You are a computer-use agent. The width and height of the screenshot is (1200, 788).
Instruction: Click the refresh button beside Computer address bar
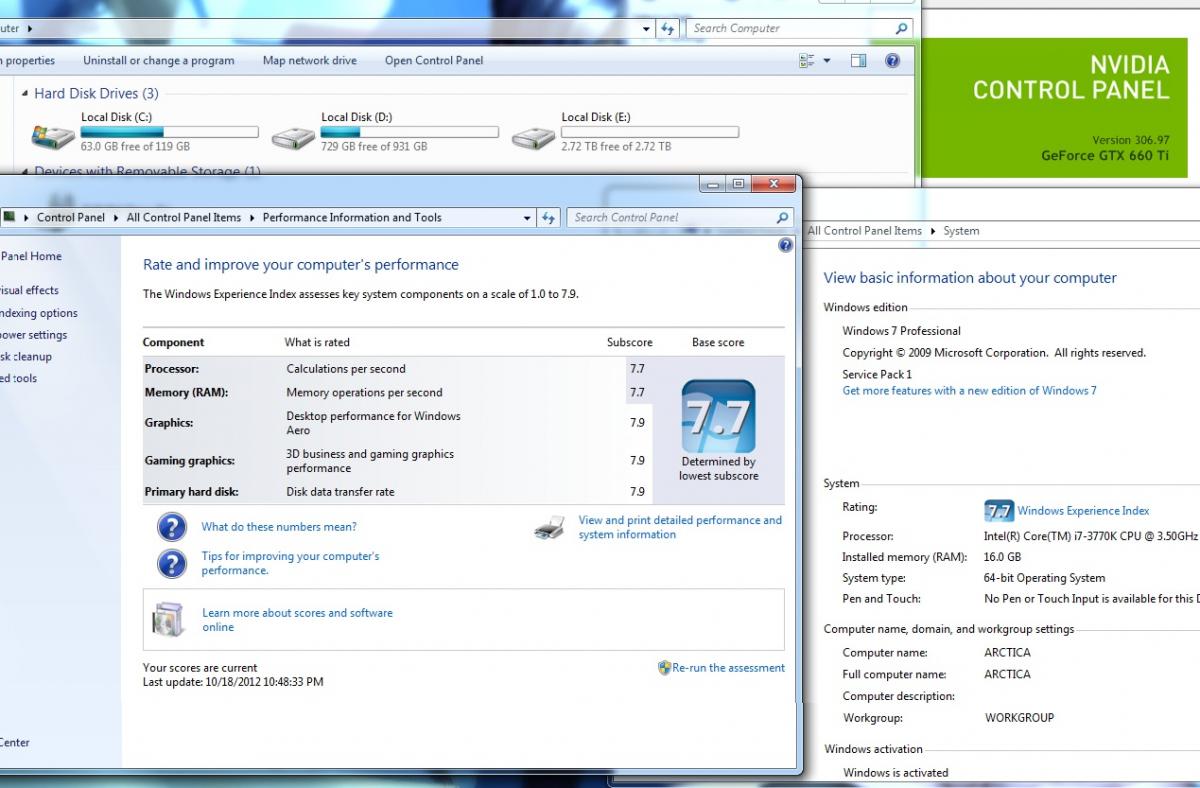(668, 28)
